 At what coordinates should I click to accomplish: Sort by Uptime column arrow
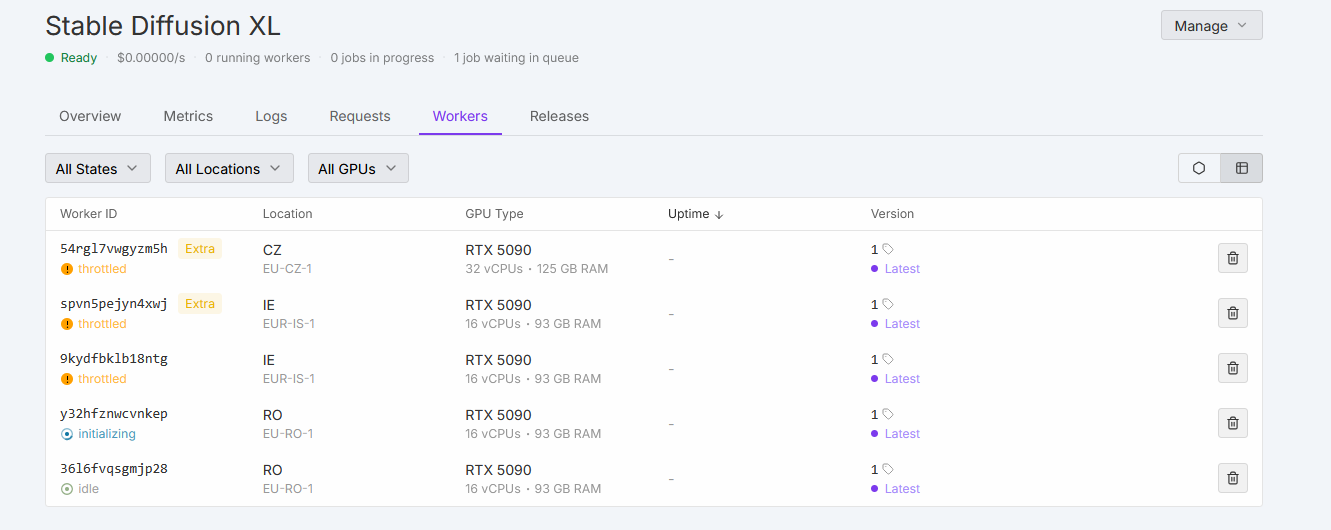718,214
